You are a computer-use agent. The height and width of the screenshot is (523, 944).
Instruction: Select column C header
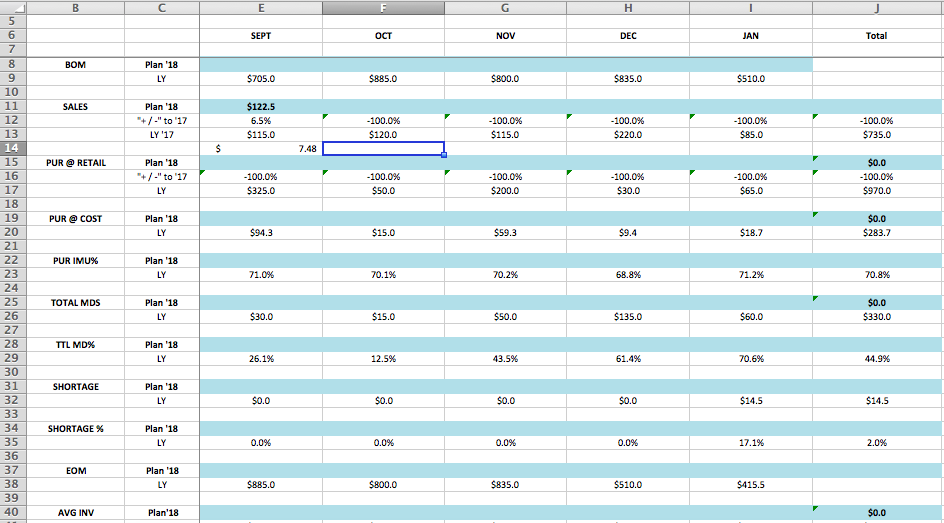162,7
